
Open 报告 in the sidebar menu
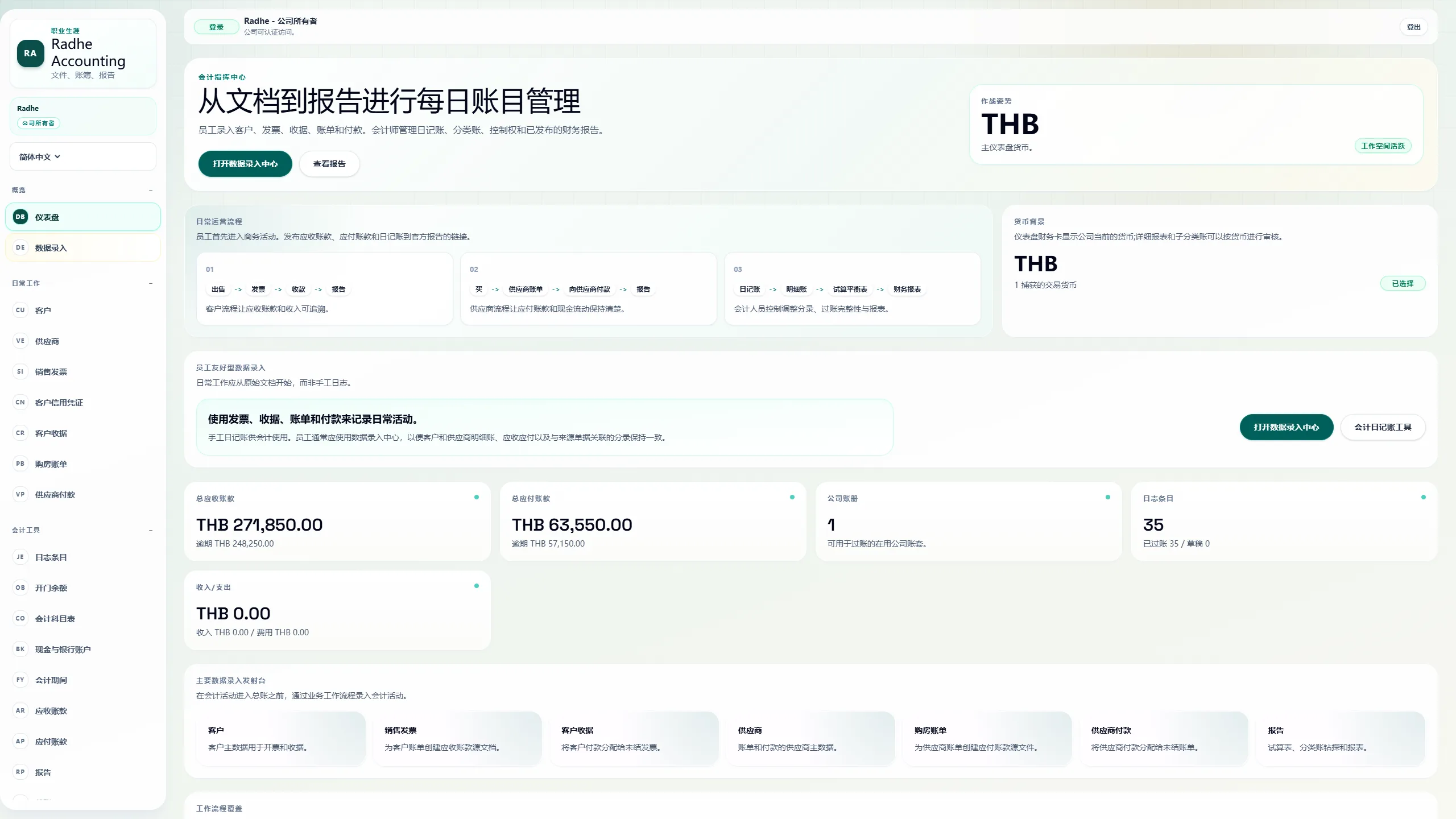(x=83, y=772)
